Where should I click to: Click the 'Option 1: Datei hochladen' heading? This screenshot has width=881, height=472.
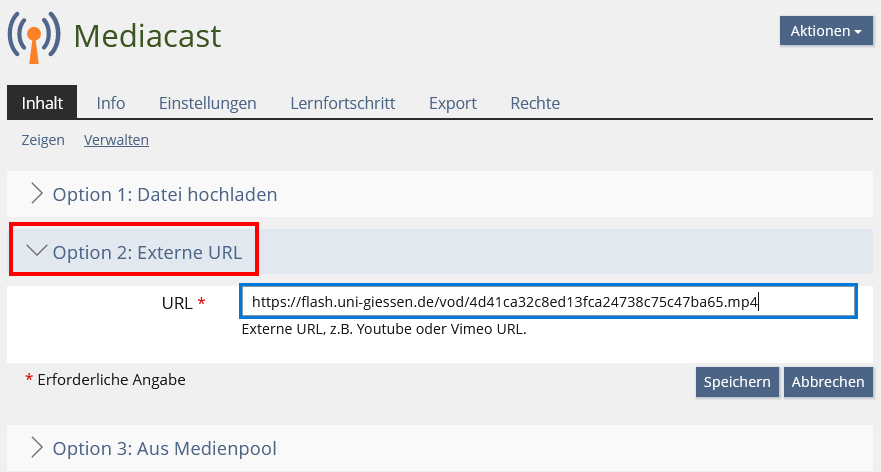165,195
